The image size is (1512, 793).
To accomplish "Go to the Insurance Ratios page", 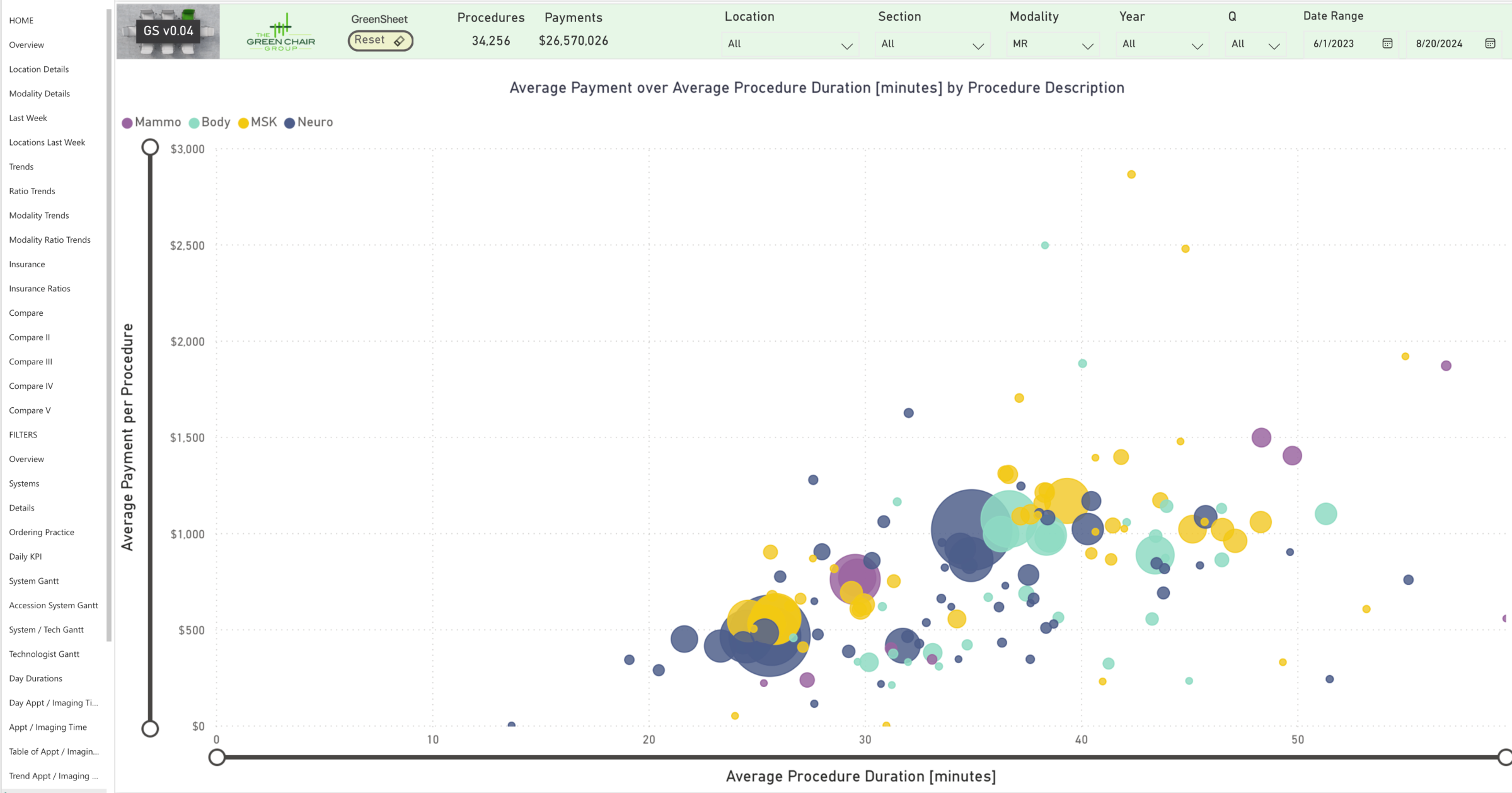I will 40,288.
